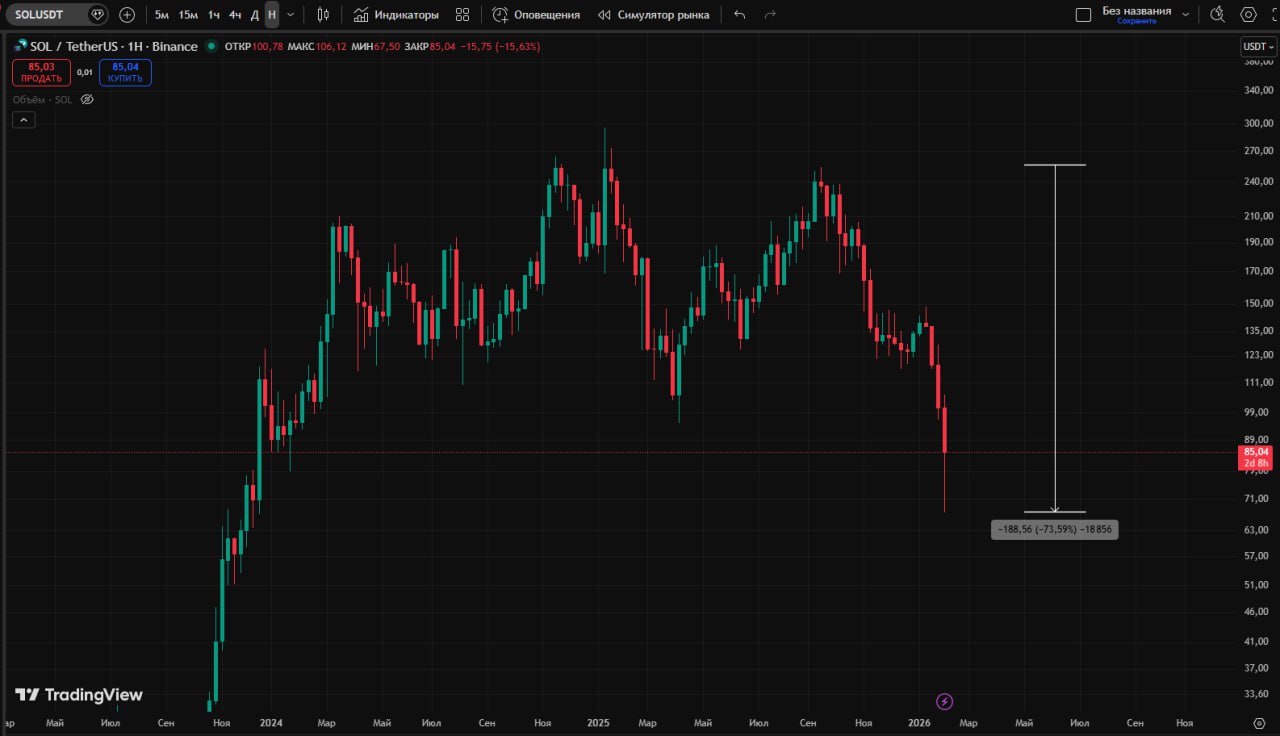Open the USDT currency dropdown

pos(1257,47)
